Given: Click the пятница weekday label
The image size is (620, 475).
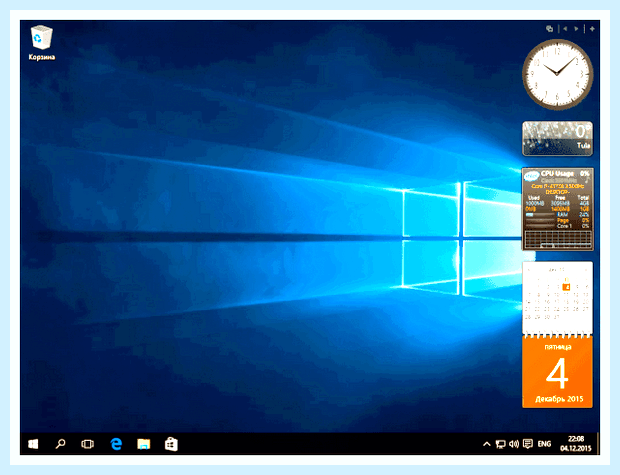Looking at the screenshot, I should (x=558, y=347).
